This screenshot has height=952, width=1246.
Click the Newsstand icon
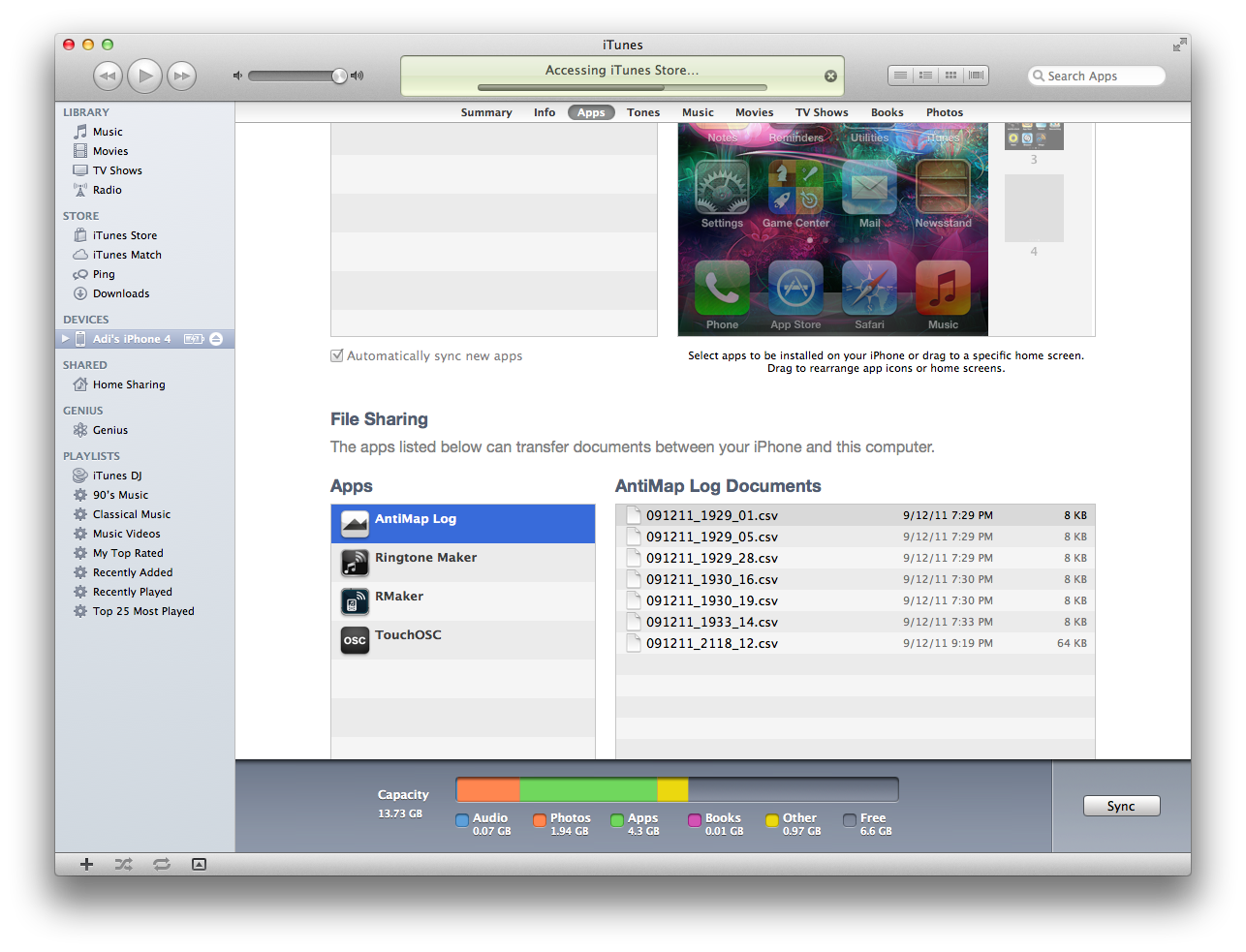point(943,187)
